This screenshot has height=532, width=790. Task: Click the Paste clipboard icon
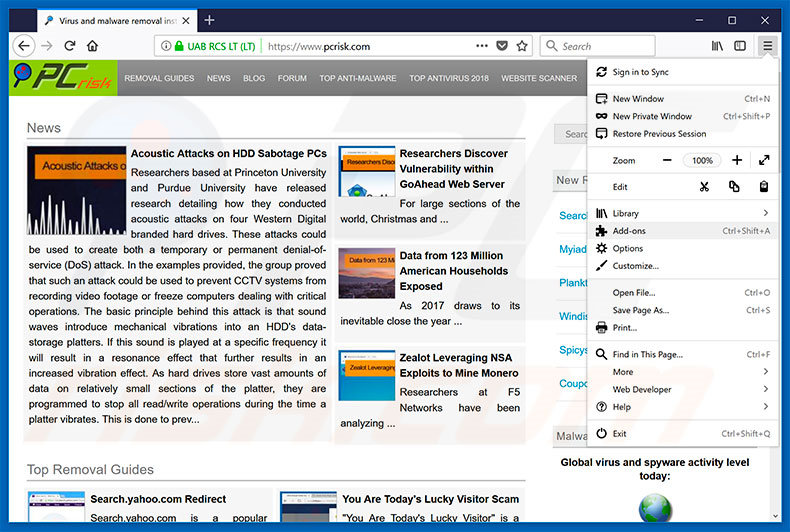[x=764, y=187]
